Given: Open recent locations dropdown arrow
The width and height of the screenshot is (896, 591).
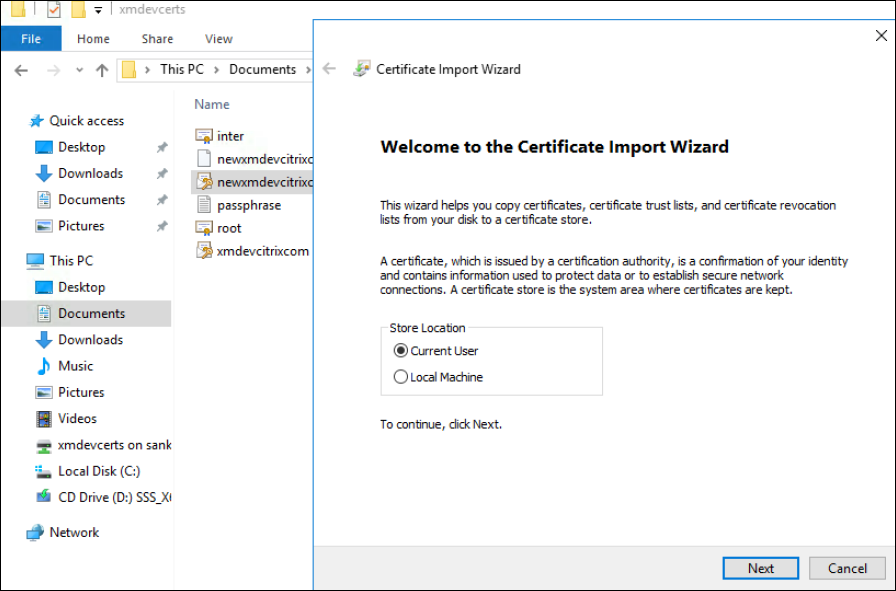Looking at the screenshot, I should click(78, 70).
